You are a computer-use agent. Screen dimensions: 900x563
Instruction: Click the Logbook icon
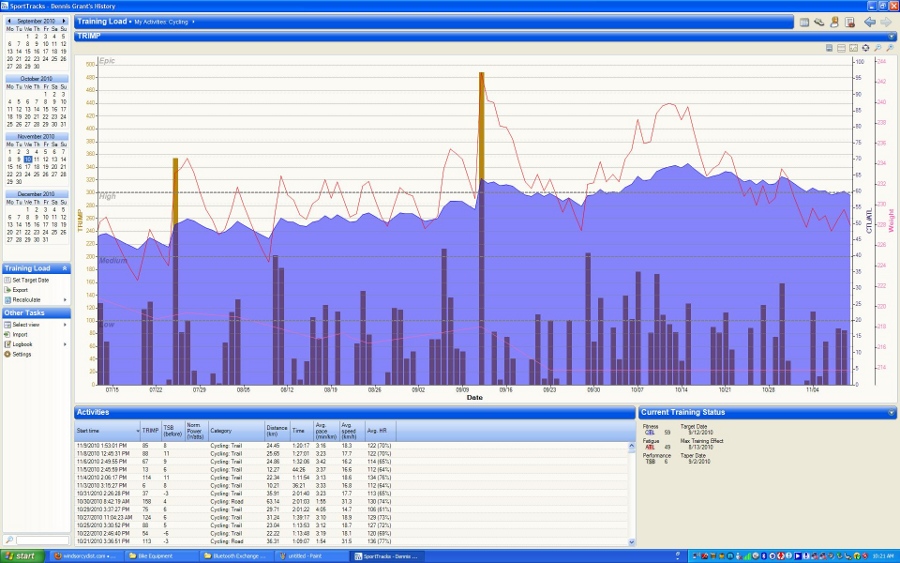coord(7,344)
